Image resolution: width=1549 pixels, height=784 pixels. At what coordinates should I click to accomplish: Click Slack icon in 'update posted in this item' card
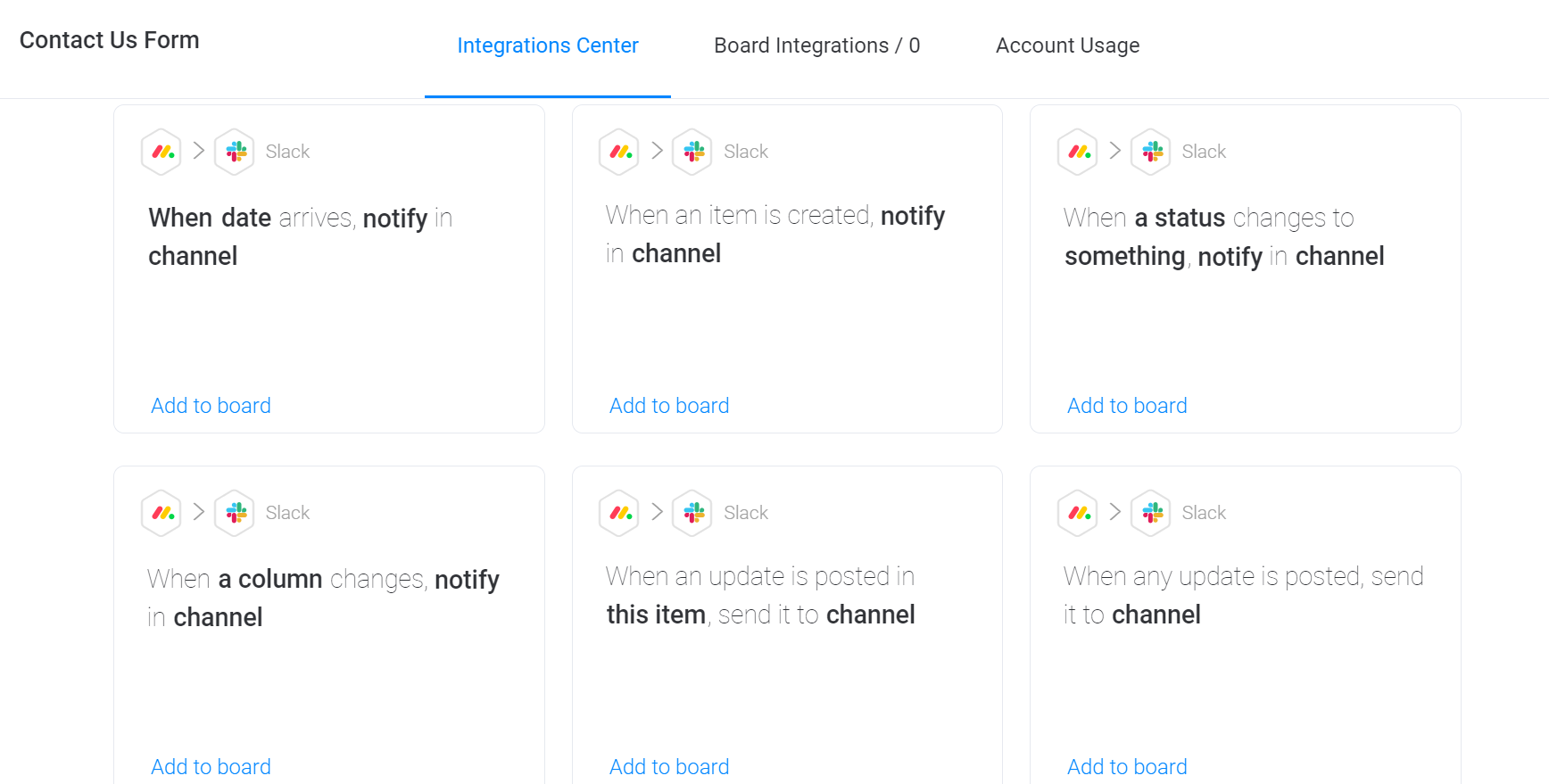point(692,513)
